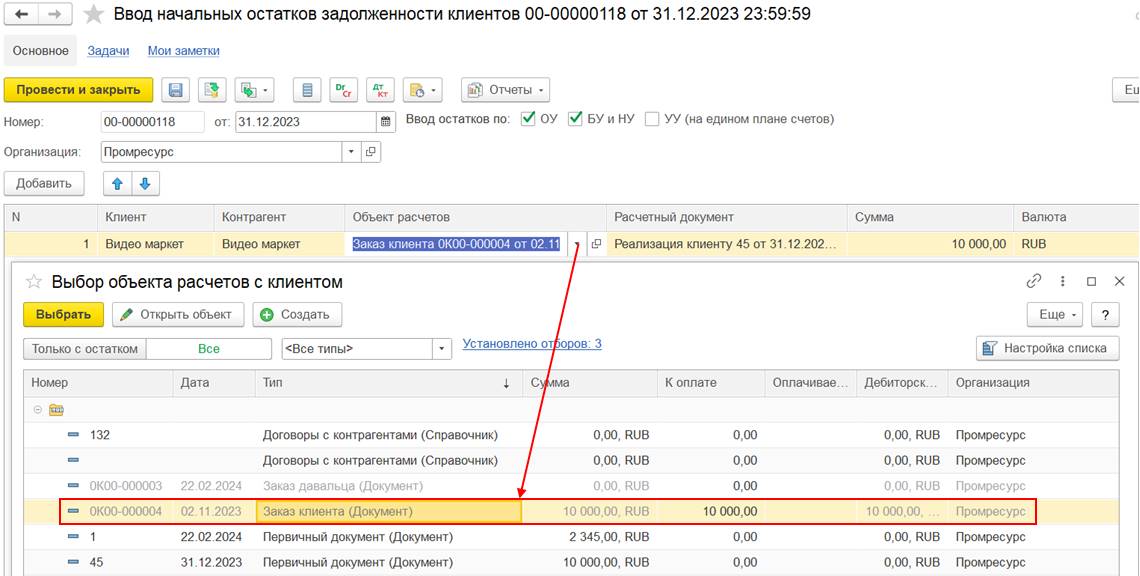
Task: Open the Установлено отборов: 3 link
Action: click(532, 344)
